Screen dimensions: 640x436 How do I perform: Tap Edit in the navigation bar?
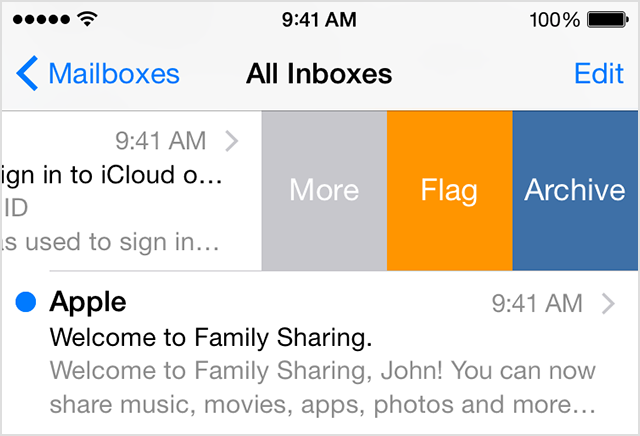coord(599,73)
